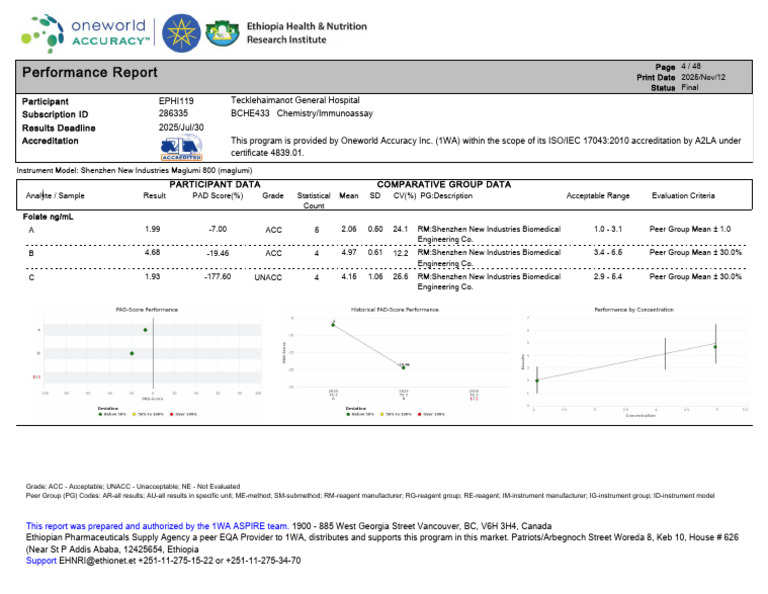Screen dimensions: 768x594
Task: Click the Acceptable Range column header
Action: (x=598, y=195)
